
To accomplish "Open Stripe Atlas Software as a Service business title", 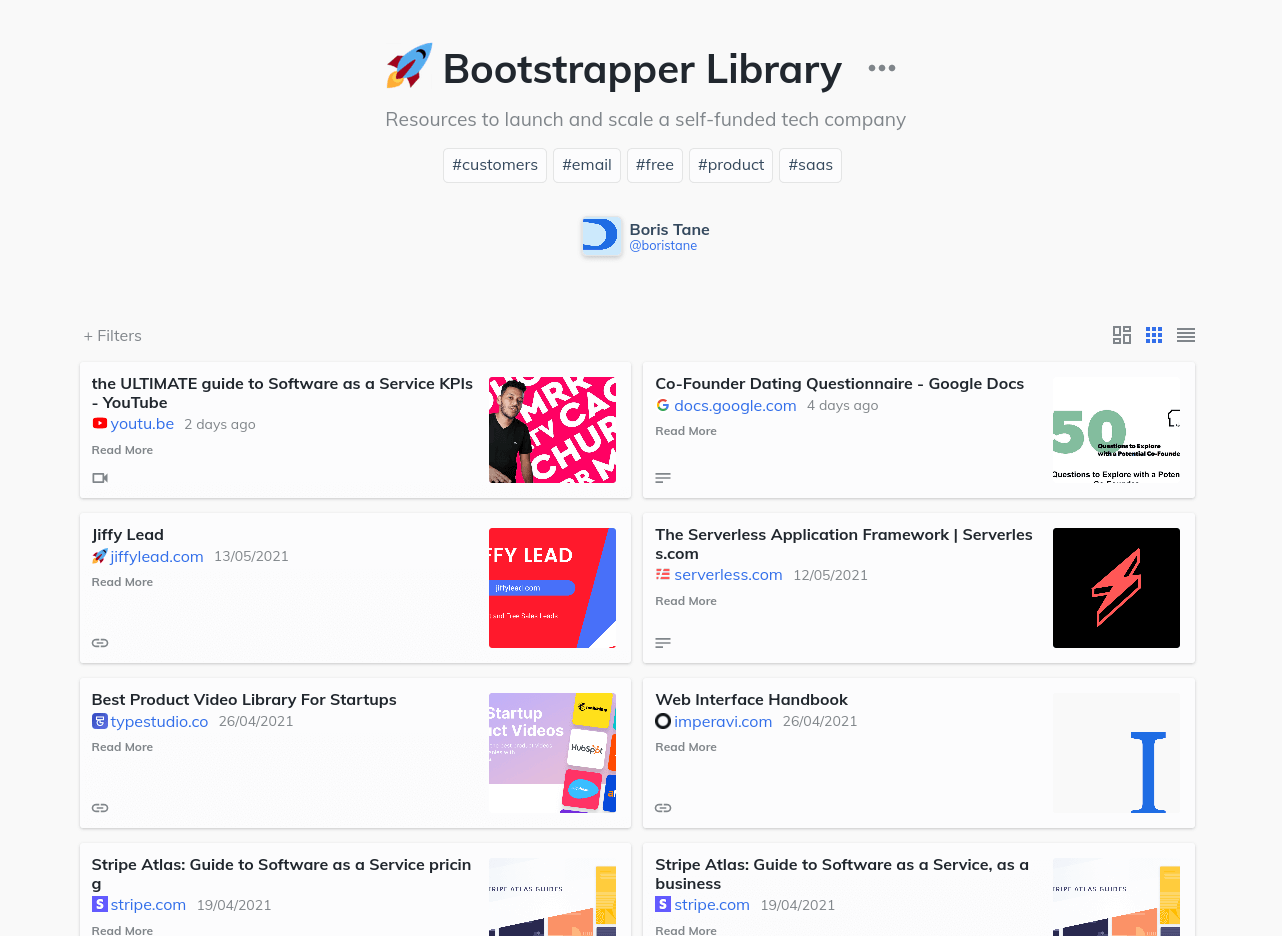I will (842, 874).
